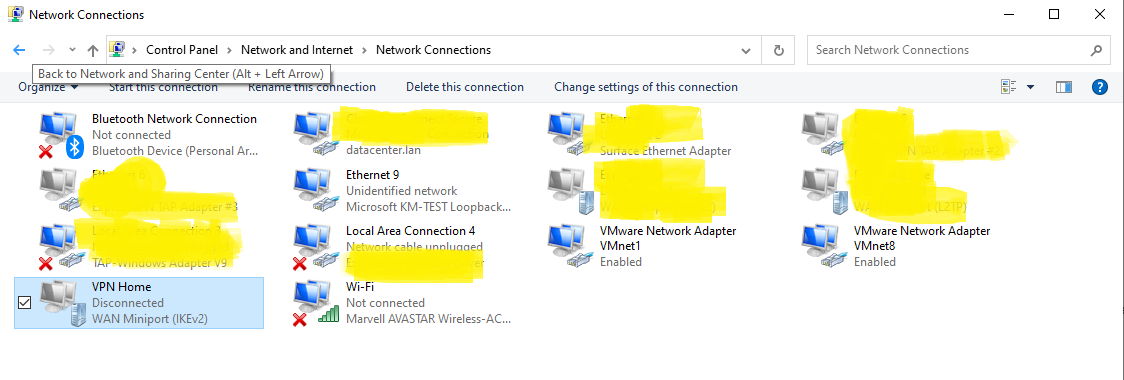Open the change view options dropdown arrow
1124x380 pixels.
click(1031, 87)
